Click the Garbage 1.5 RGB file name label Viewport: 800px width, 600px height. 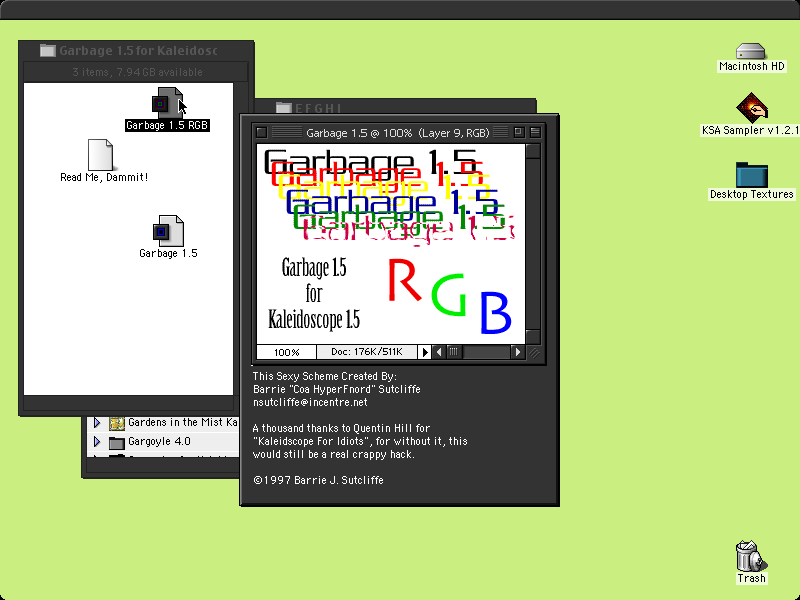(x=167, y=125)
